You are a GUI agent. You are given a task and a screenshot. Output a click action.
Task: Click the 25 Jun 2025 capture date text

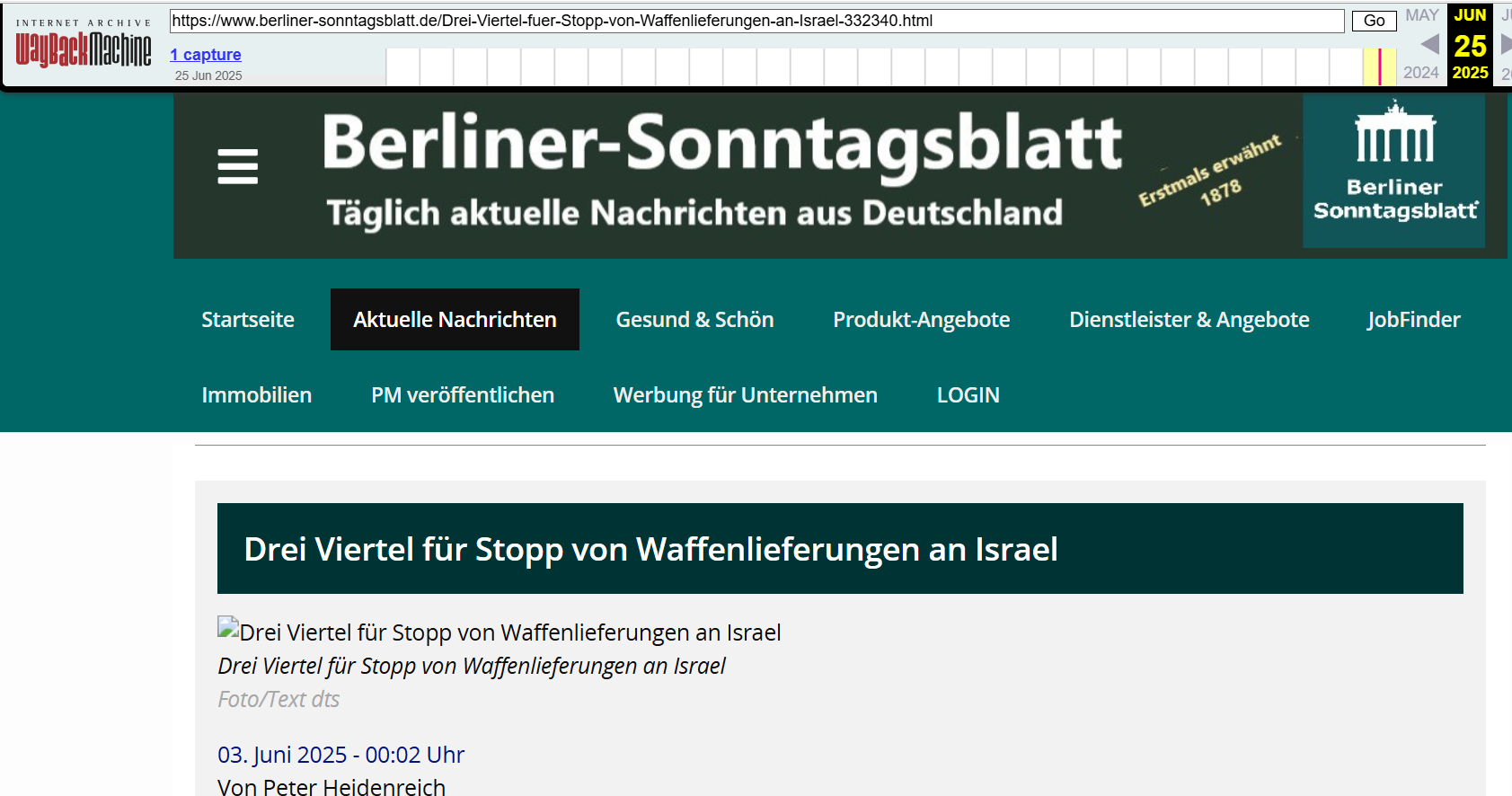point(208,75)
